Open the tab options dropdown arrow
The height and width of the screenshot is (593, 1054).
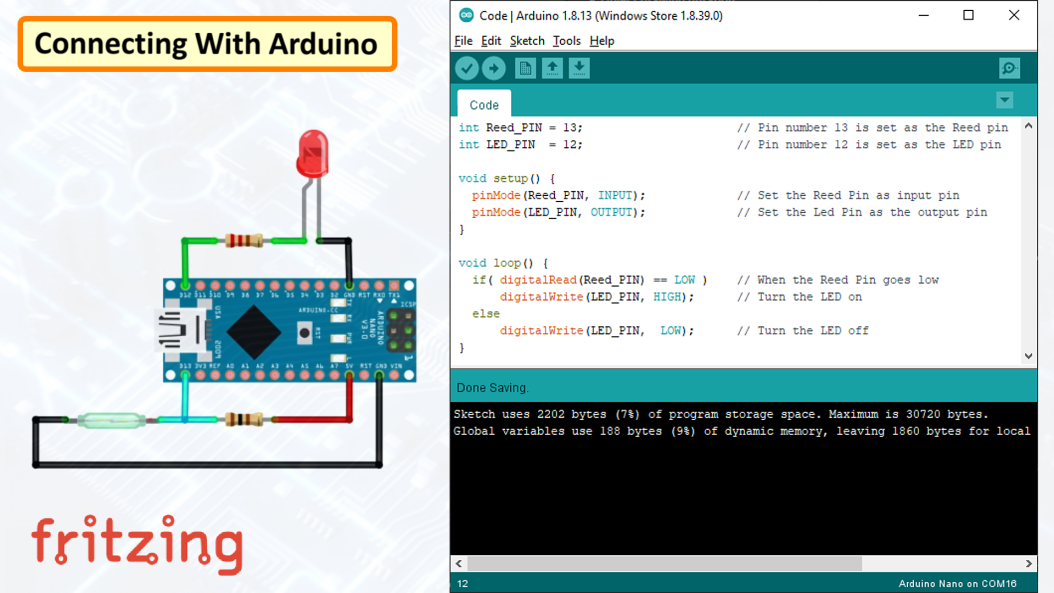pyautogui.click(x=1004, y=100)
